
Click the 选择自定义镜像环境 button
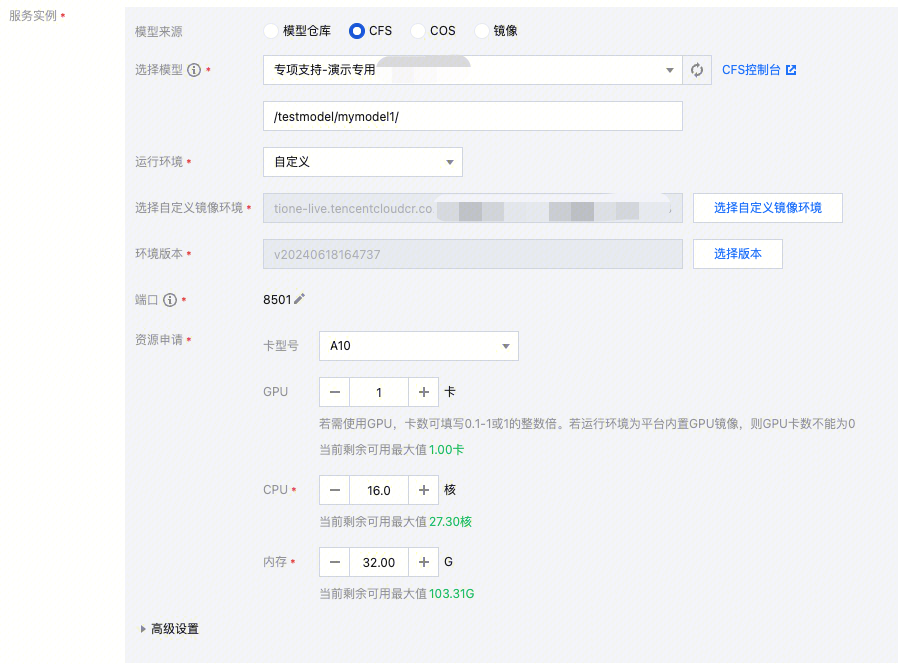767,208
